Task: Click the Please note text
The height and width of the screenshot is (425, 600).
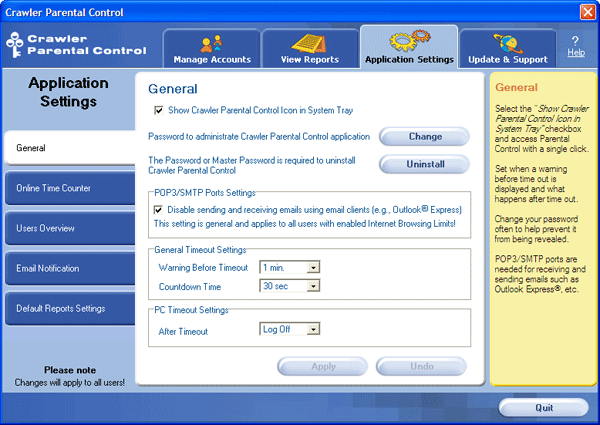Action: pos(70,370)
